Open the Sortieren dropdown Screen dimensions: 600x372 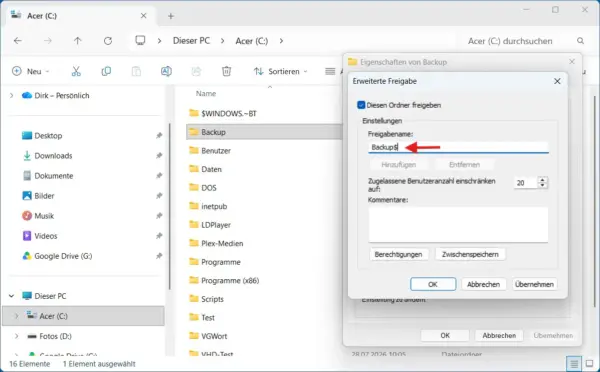(280, 71)
